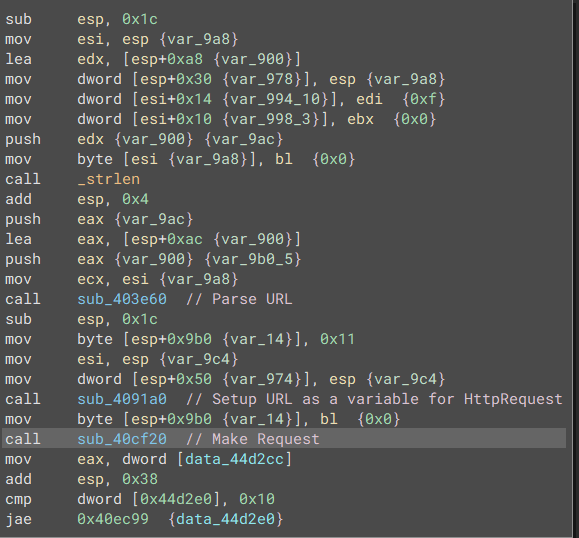Jump to address 0x40ec99 in jae line
The width and height of the screenshot is (579, 538).
point(113,519)
